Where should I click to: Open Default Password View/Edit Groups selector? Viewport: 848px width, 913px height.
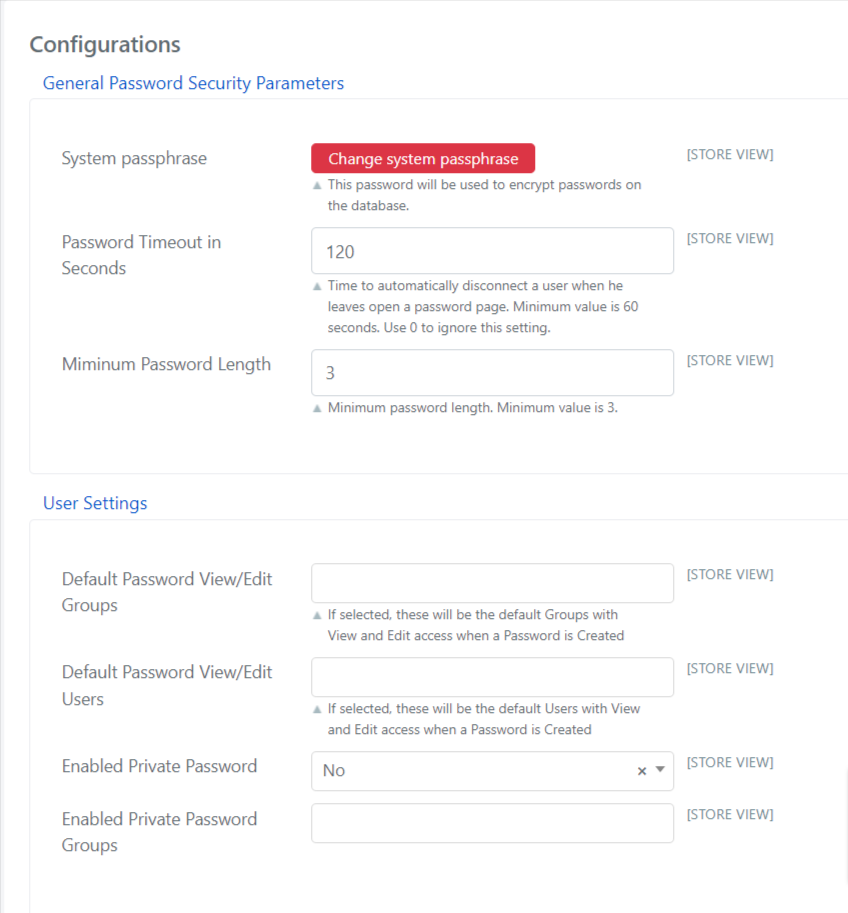pos(492,583)
